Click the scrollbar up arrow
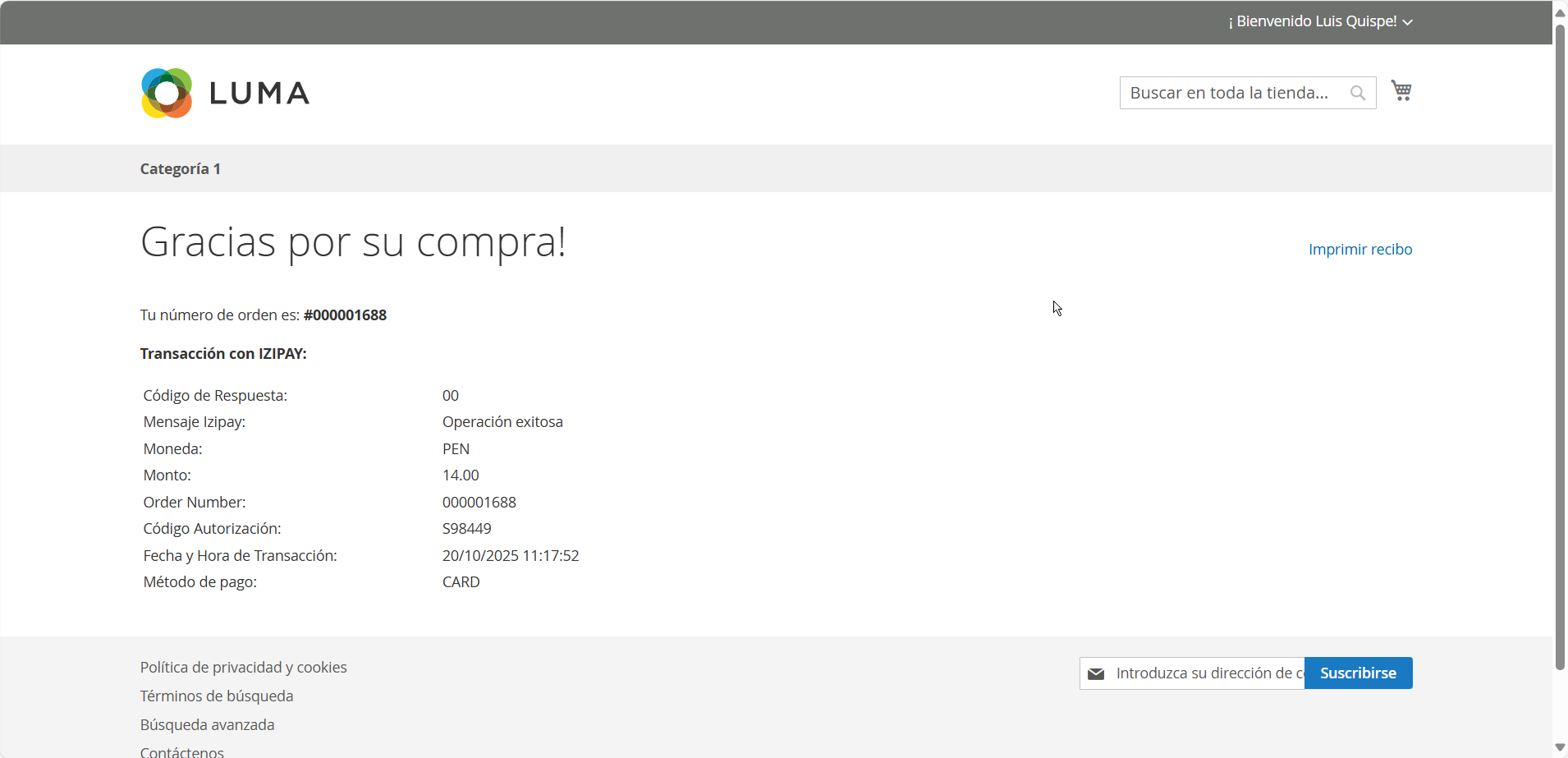 click(x=1560, y=12)
